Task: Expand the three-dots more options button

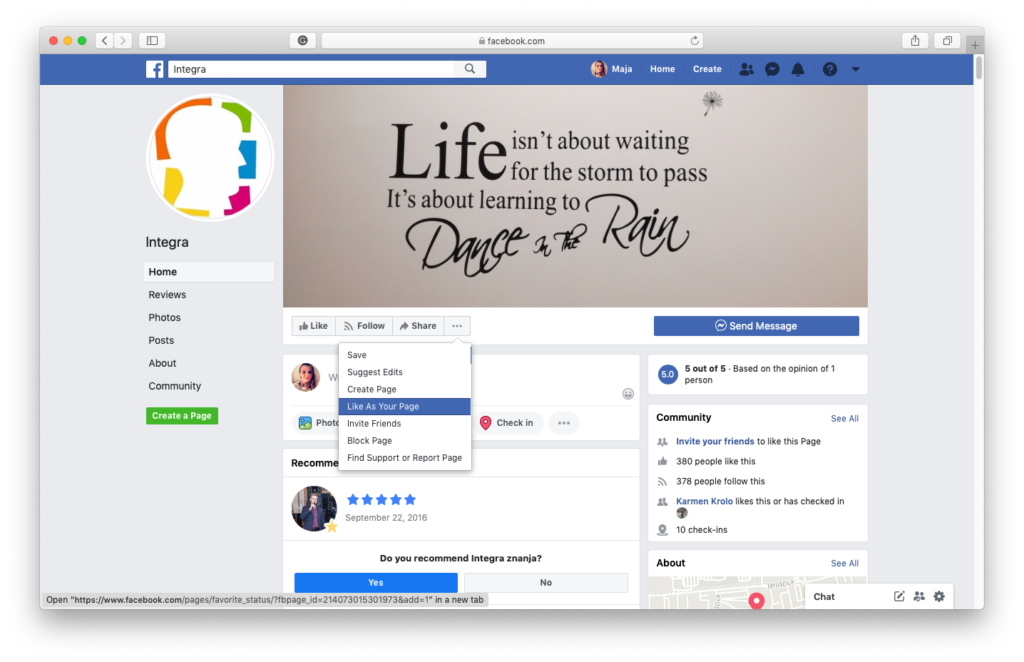Action: click(457, 326)
